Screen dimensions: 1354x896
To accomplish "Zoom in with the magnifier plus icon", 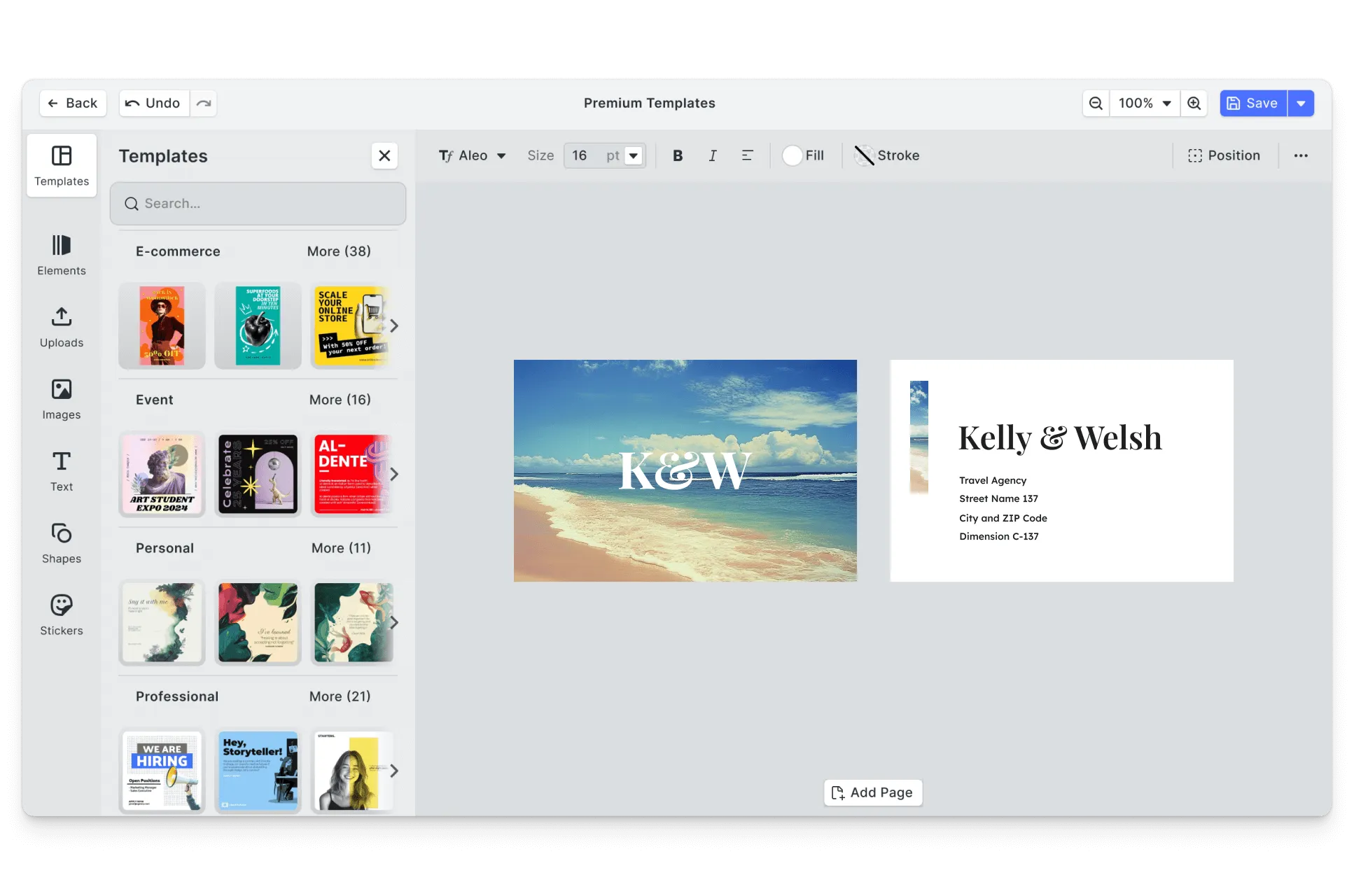I will point(1194,103).
